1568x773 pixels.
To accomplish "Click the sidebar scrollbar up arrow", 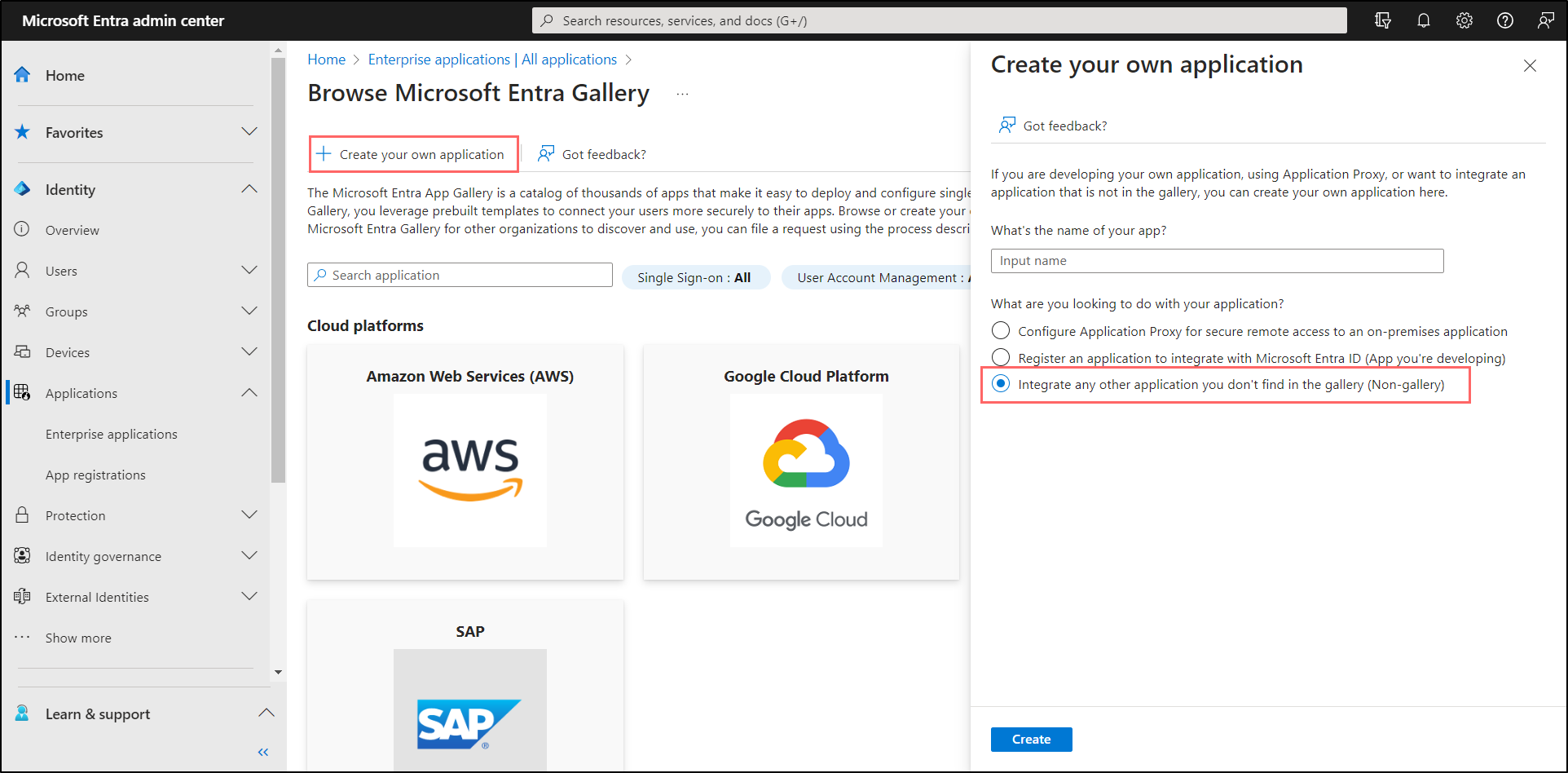I will click(278, 50).
